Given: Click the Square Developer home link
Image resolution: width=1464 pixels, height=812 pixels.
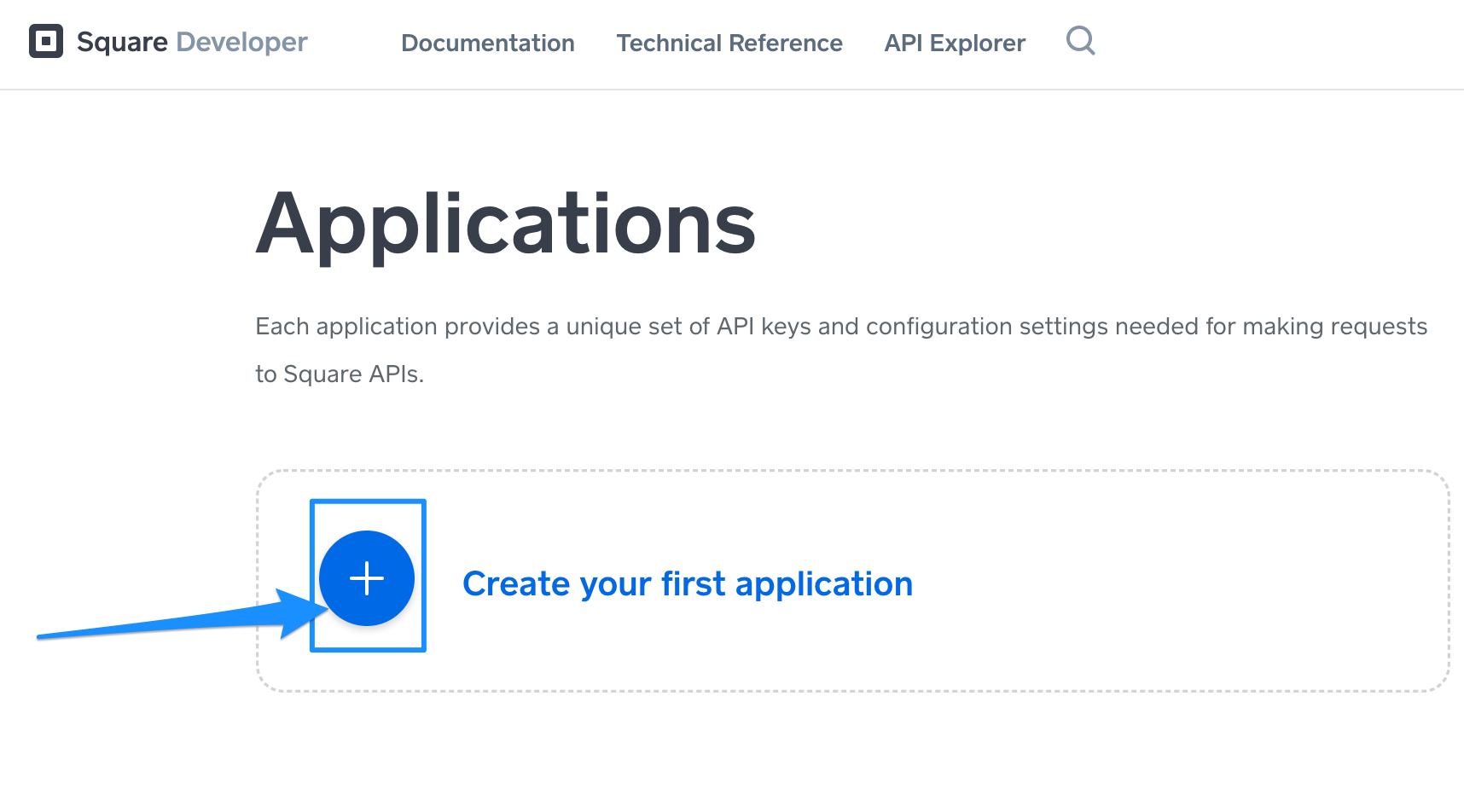Looking at the screenshot, I should pyautogui.click(x=168, y=42).
